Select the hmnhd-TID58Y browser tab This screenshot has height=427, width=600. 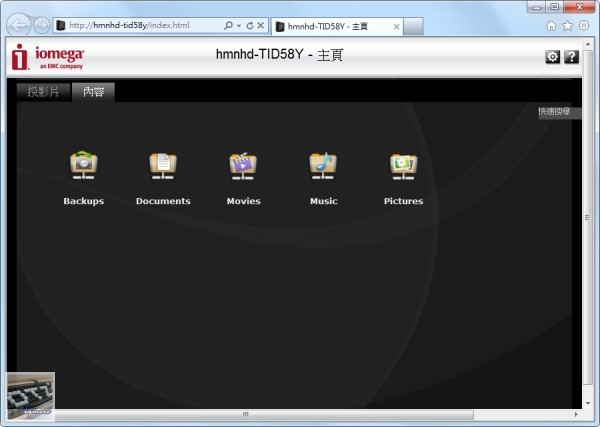click(337, 26)
